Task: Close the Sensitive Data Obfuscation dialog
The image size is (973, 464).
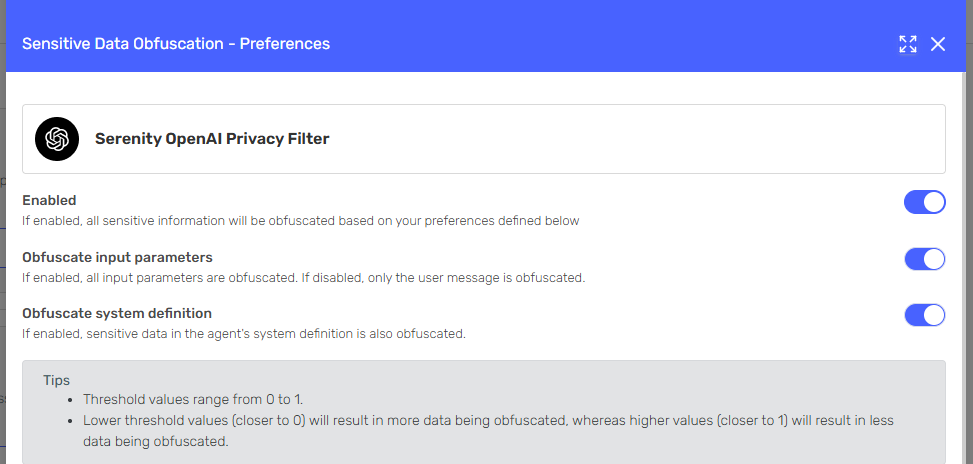Action: 938,44
